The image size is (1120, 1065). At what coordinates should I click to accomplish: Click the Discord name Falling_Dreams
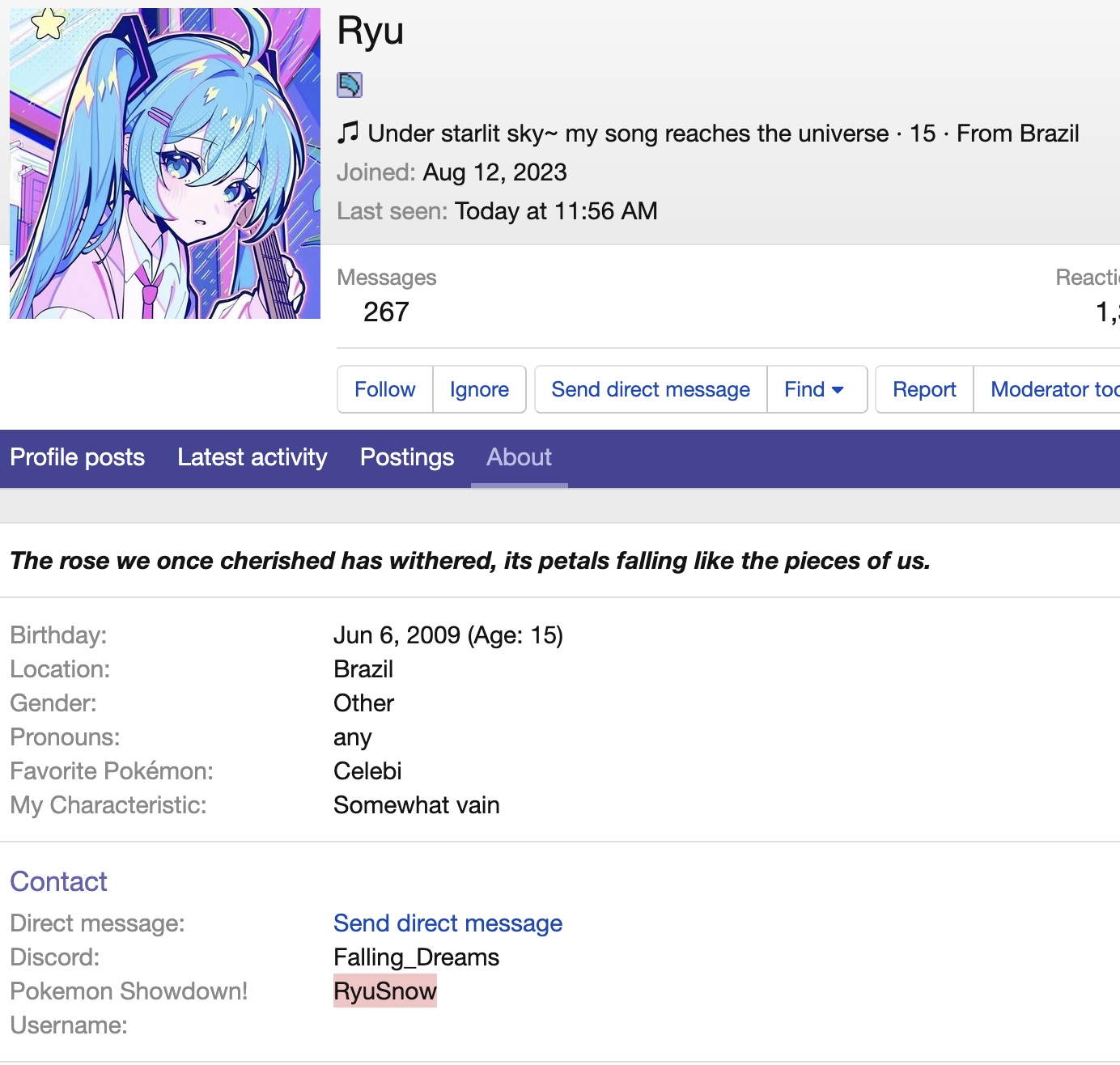416,957
